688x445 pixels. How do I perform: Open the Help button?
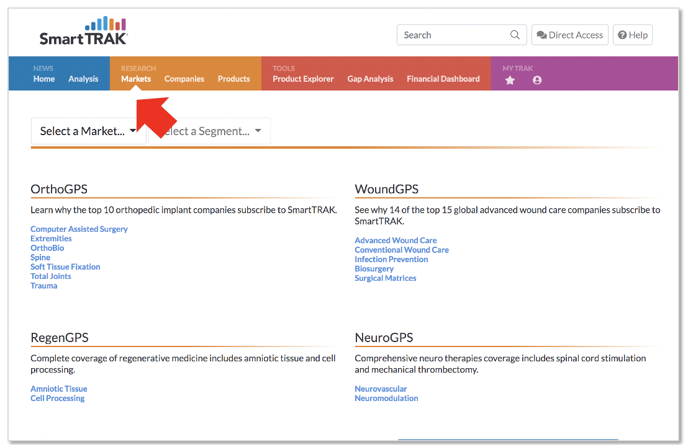[632, 35]
